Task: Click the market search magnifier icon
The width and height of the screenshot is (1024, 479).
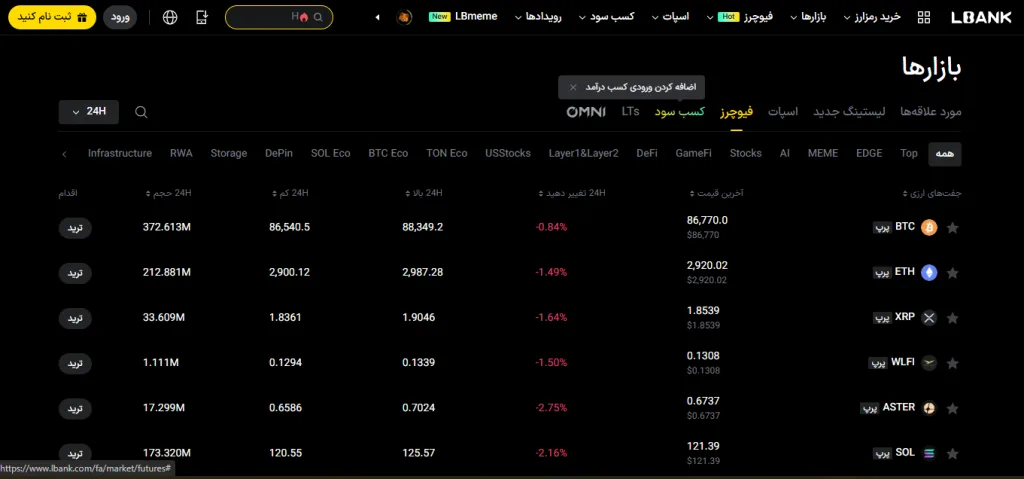Action: click(x=141, y=112)
